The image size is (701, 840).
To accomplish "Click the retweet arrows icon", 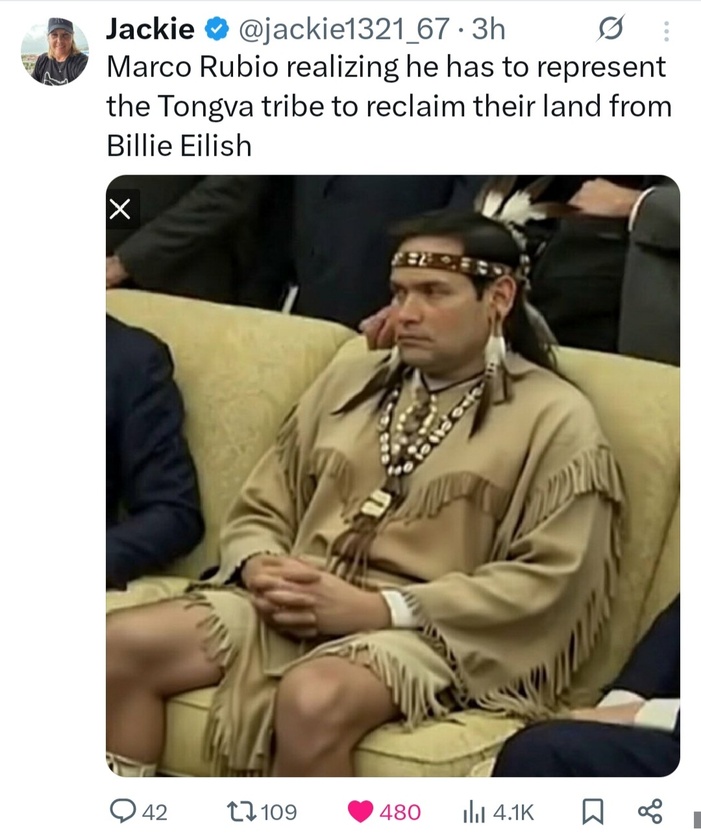I will coord(241,812).
